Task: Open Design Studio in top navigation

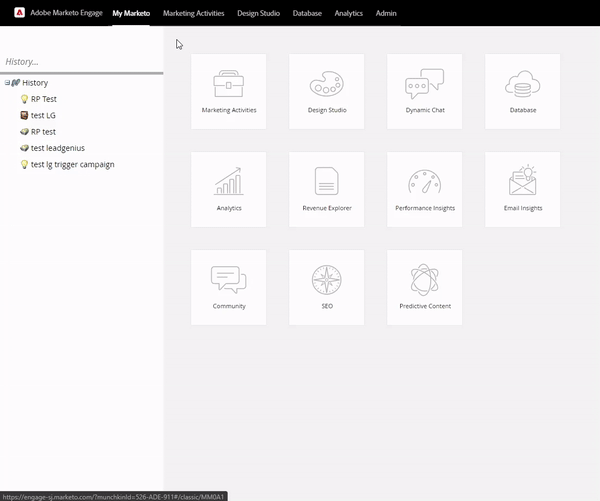Action: (258, 13)
